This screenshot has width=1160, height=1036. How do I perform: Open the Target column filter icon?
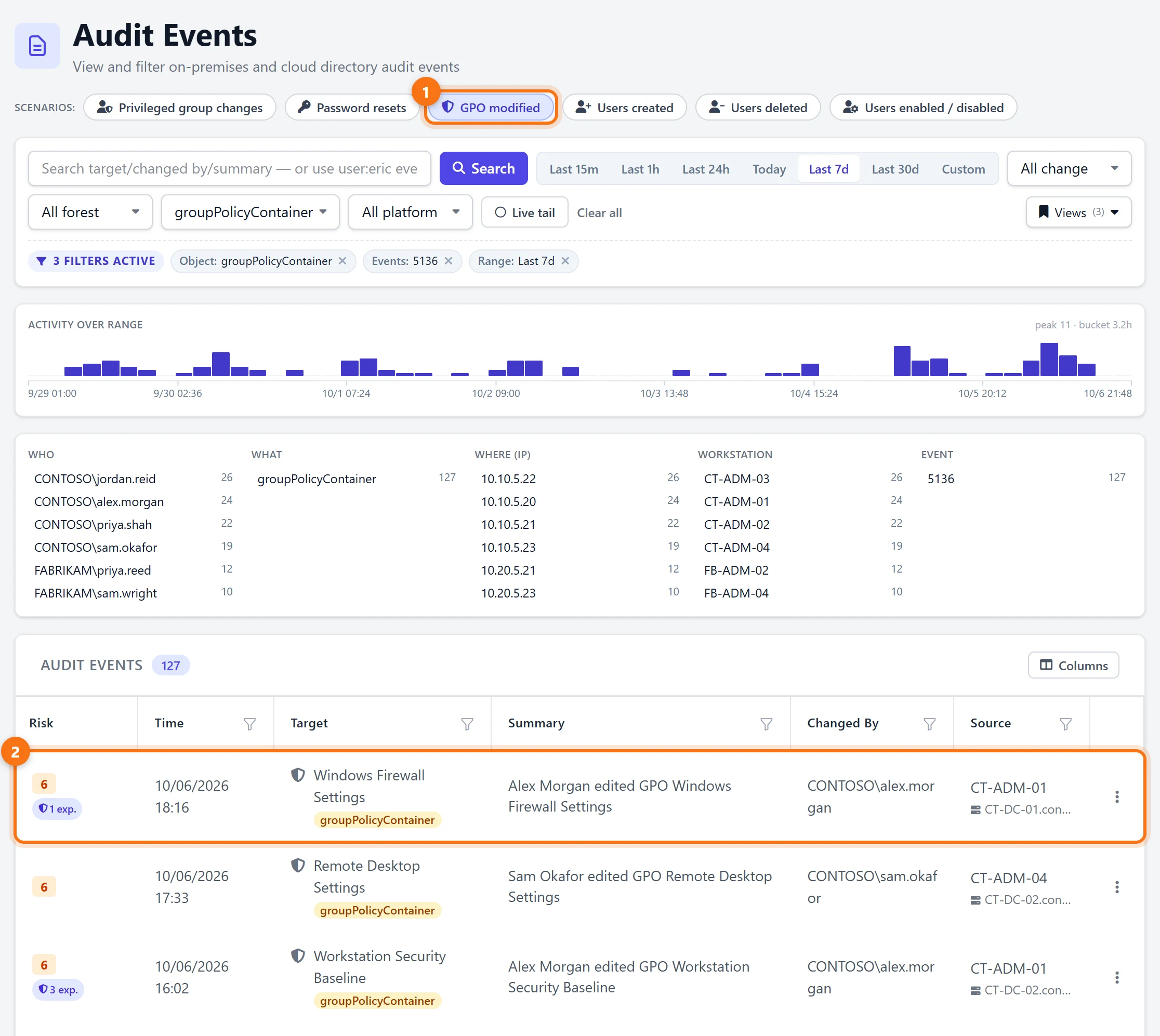467,724
